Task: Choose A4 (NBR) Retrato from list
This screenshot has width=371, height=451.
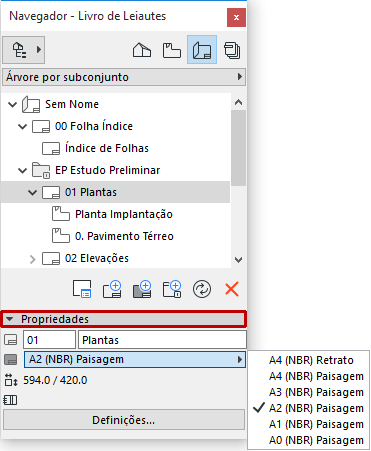Action: [311, 360]
